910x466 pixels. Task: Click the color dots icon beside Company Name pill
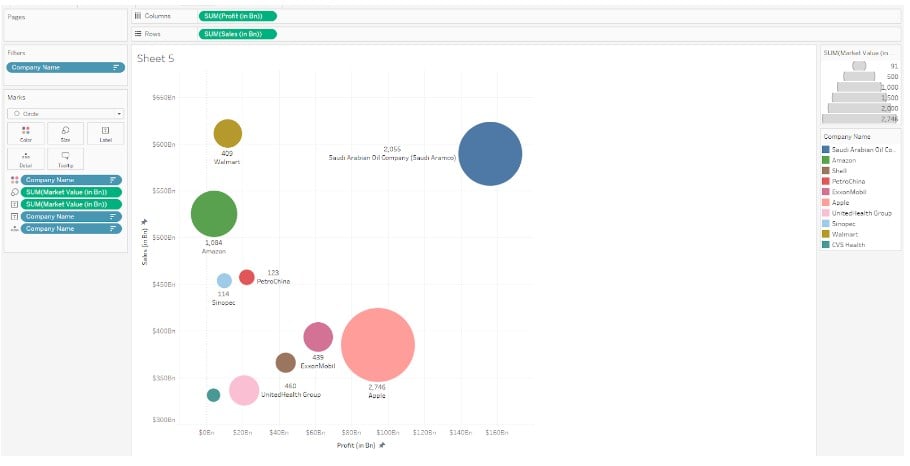(x=15, y=180)
